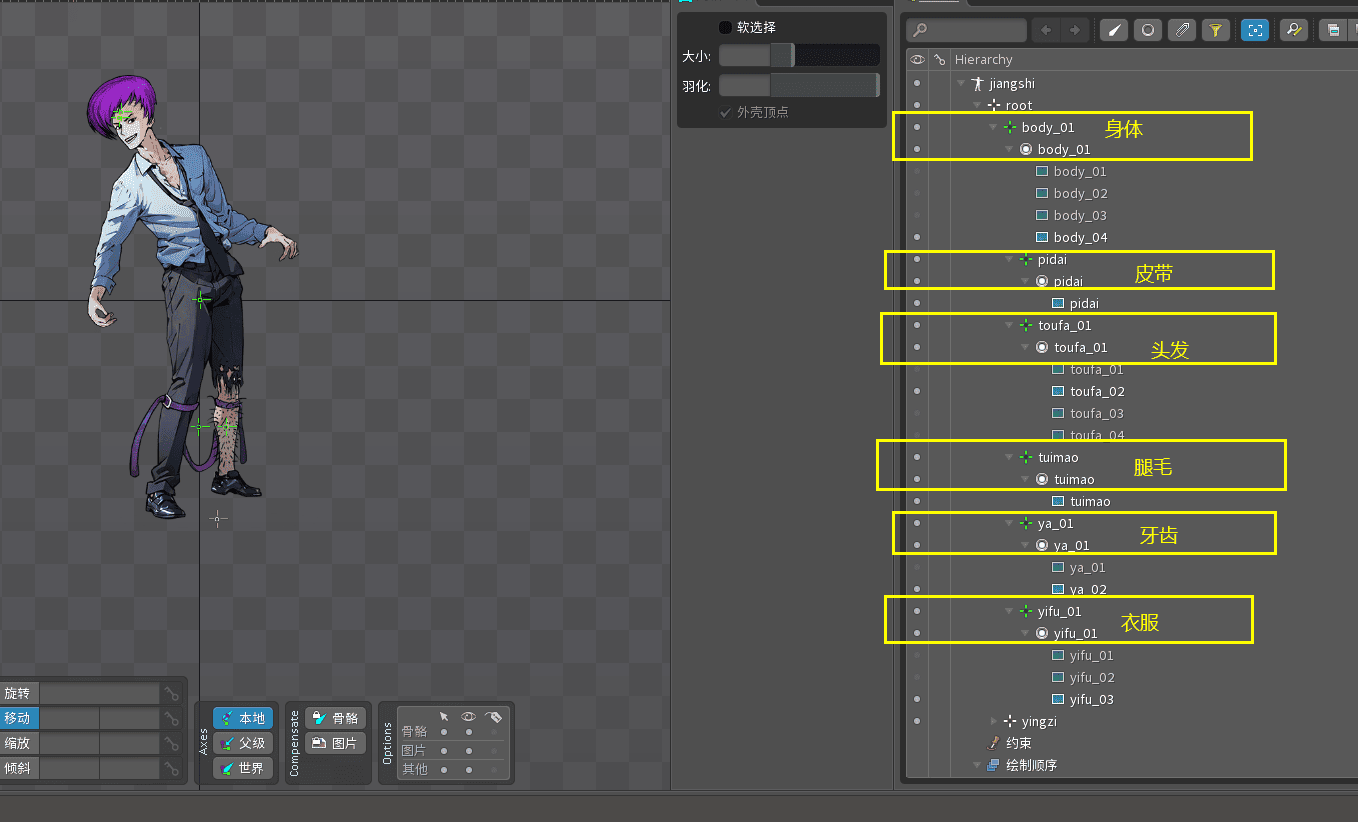This screenshot has width=1358, height=822.
Task: Click the 大小 size slider
Action: coord(798,55)
